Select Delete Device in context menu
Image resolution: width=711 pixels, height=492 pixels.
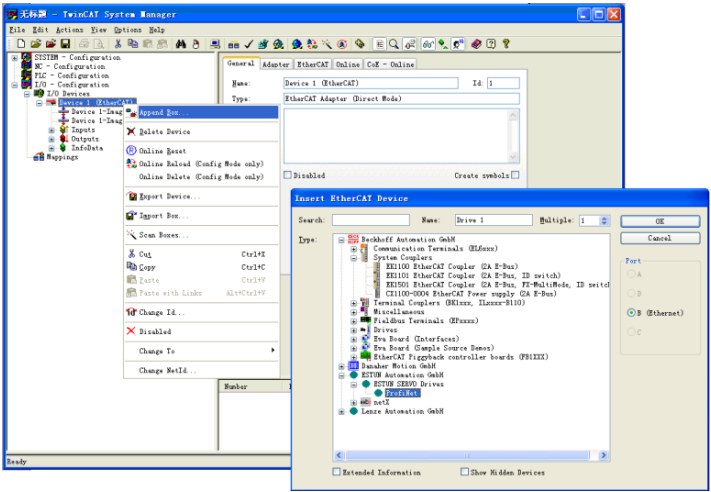[x=202, y=132]
